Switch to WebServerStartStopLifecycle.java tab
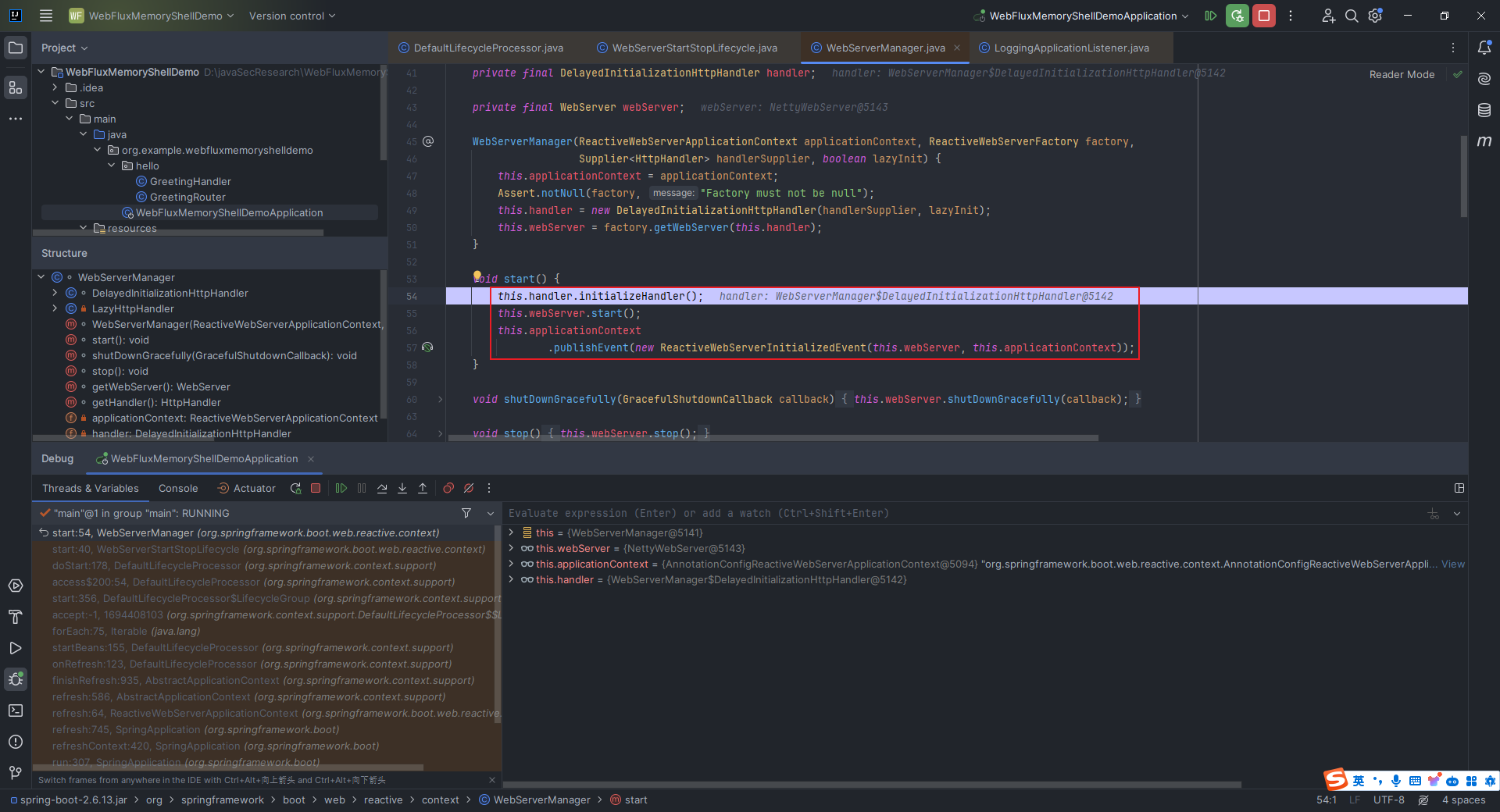Screen dimensions: 1500x812 [x=687, y=48]
